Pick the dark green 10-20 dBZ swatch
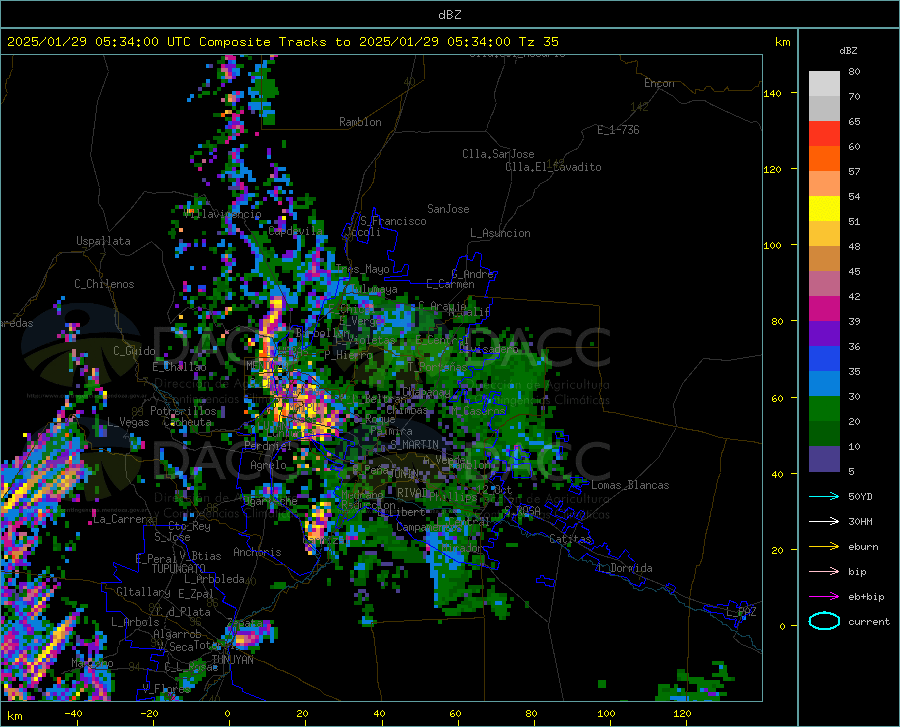Viewport: 900px width, 727px height. [824, 434]
